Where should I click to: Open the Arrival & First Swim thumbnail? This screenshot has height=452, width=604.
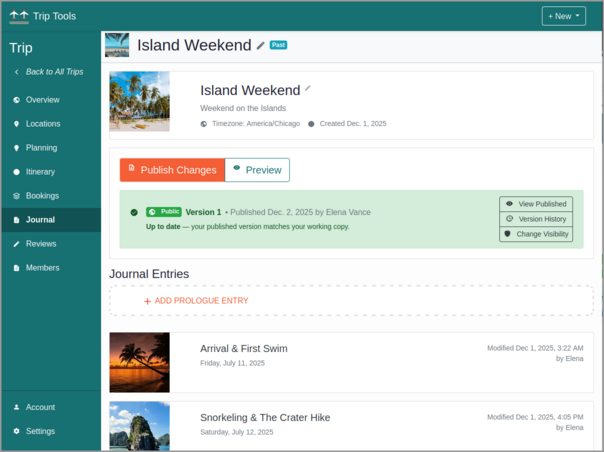139,362
